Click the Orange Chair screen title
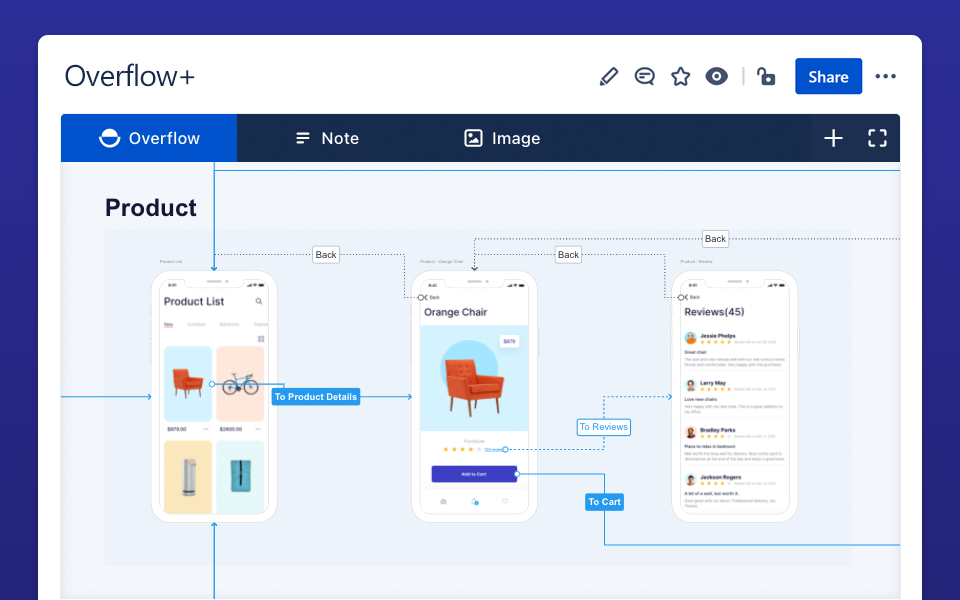This screenshot has width=960, height=600. click(x=456, y=312)
